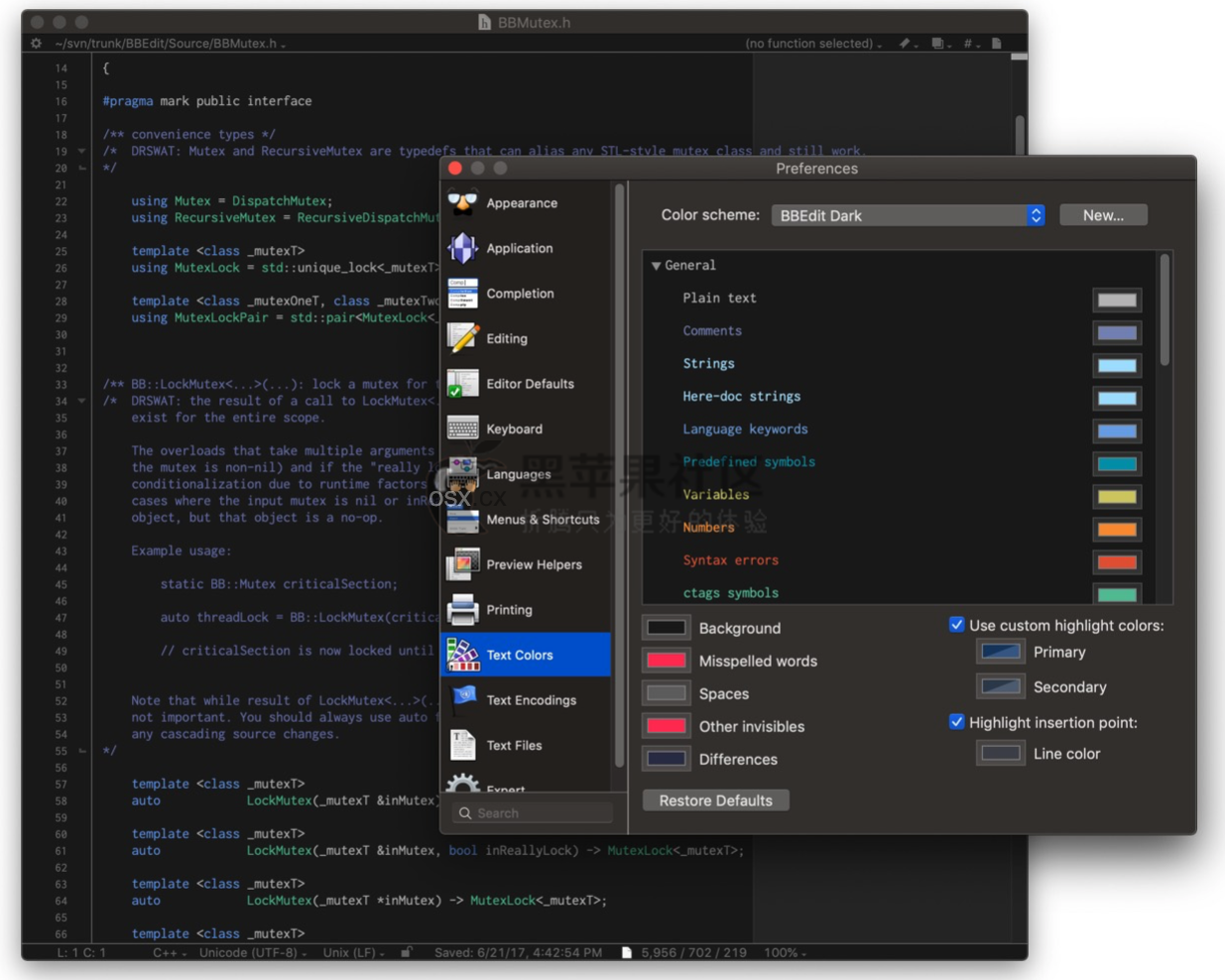The width and height of the screenshot is (1225, 980).
Task: Open the jump marks # menu
Action: [970, 44]
